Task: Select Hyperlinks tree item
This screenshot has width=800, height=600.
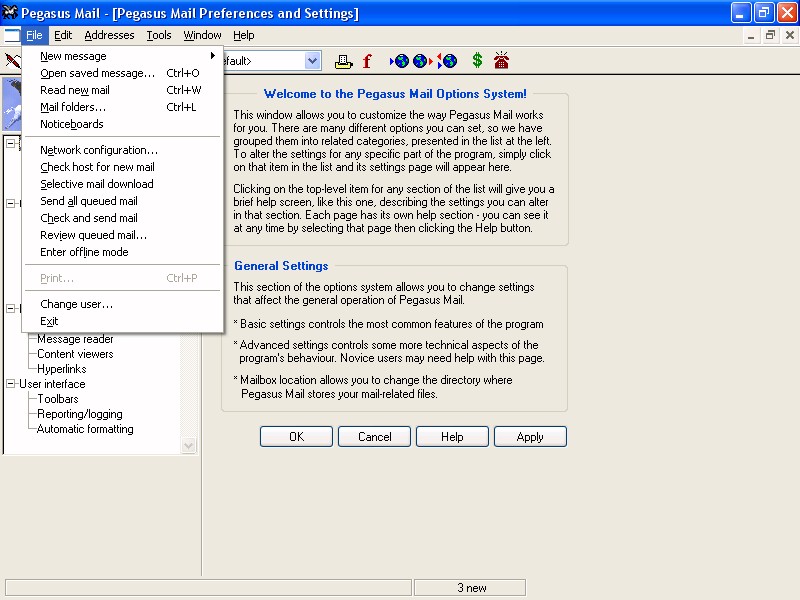Action: (62, 368)
